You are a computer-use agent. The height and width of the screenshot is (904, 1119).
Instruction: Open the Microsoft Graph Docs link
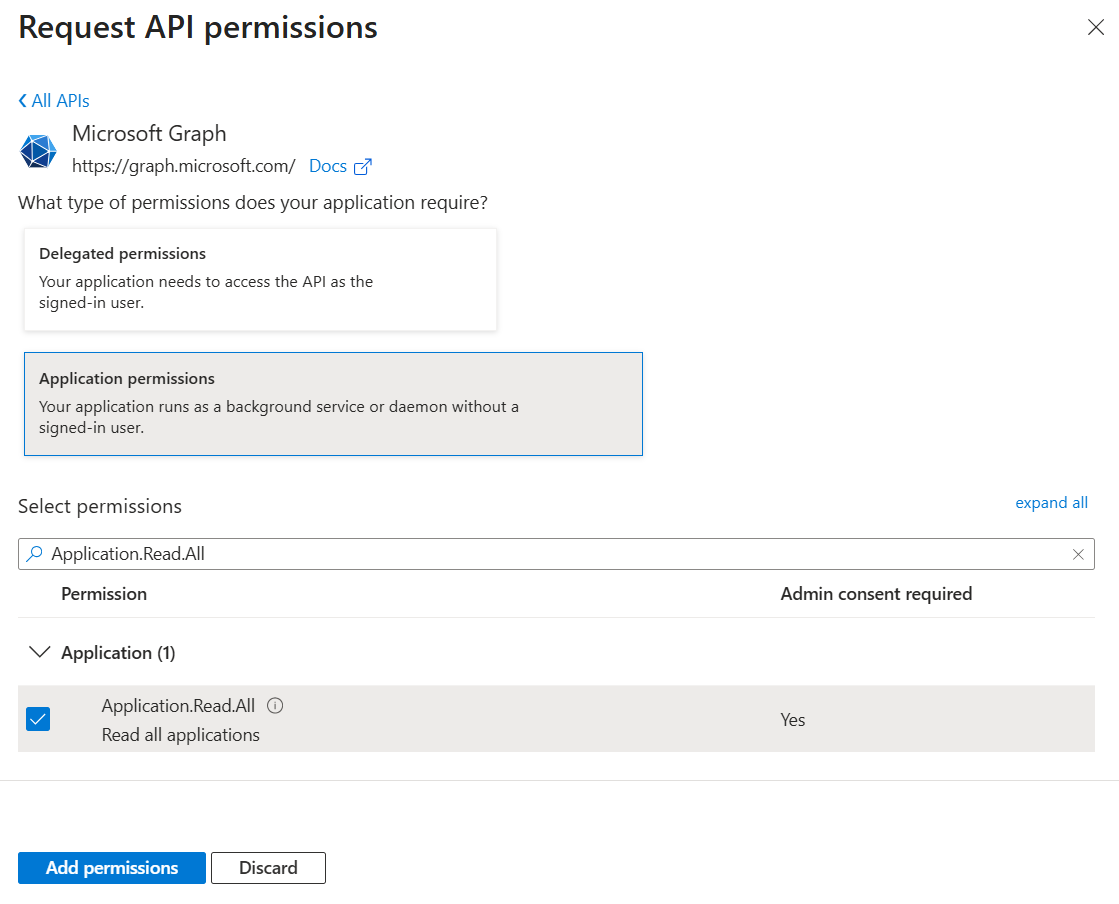328,166
